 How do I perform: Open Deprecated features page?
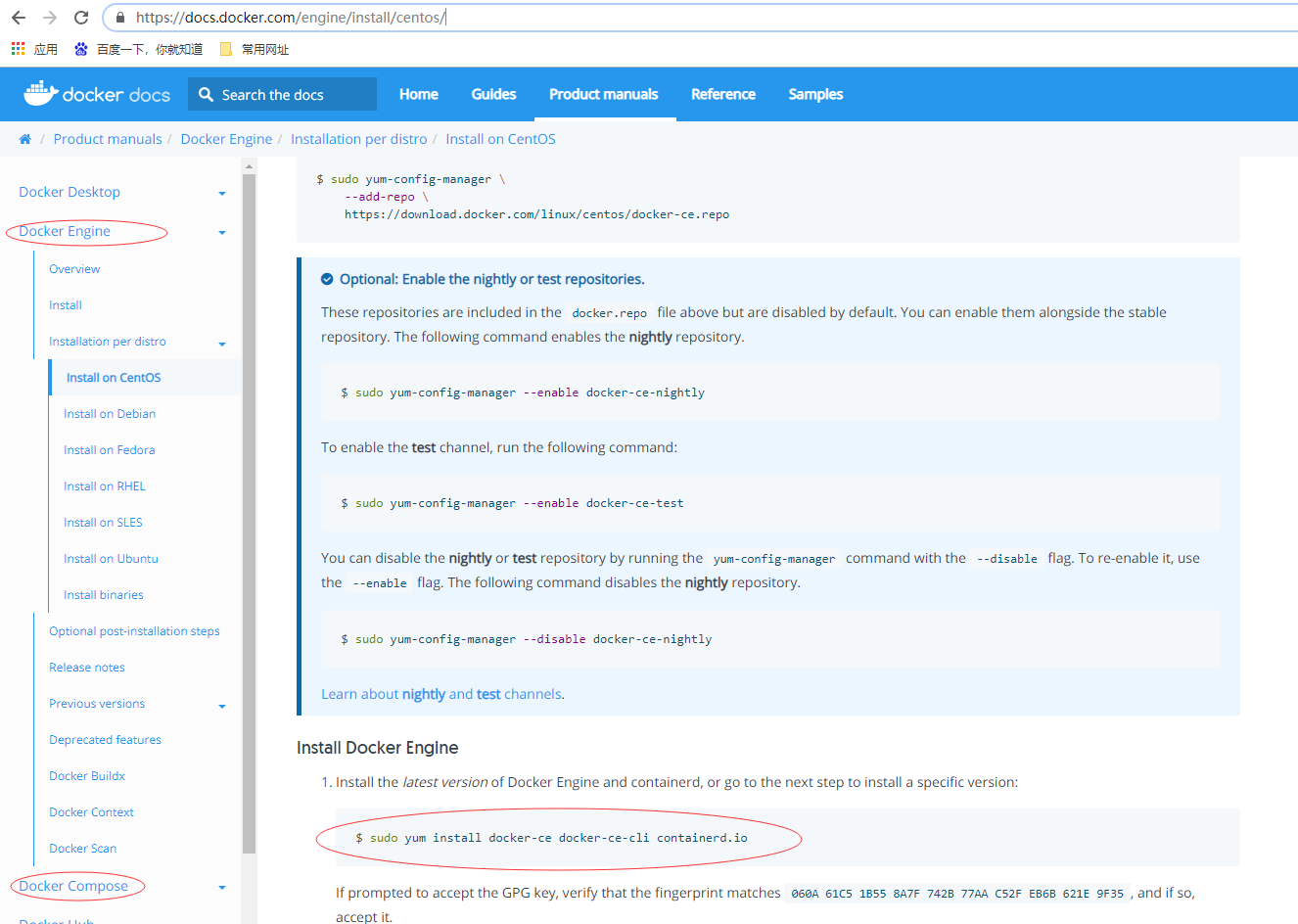(x=105, y=740)
